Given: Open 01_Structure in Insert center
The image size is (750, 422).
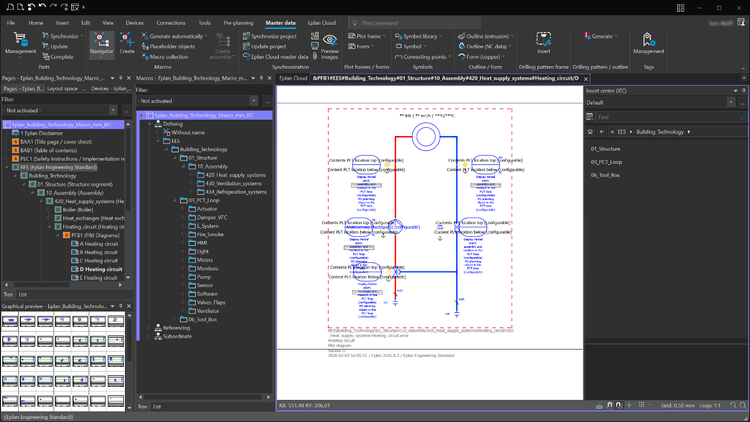Looking at the screenshot, I should coord(605,149).
